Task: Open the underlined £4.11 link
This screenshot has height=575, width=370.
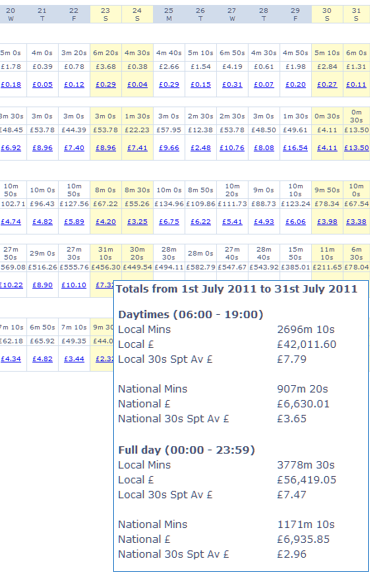Action: [327, 148]
